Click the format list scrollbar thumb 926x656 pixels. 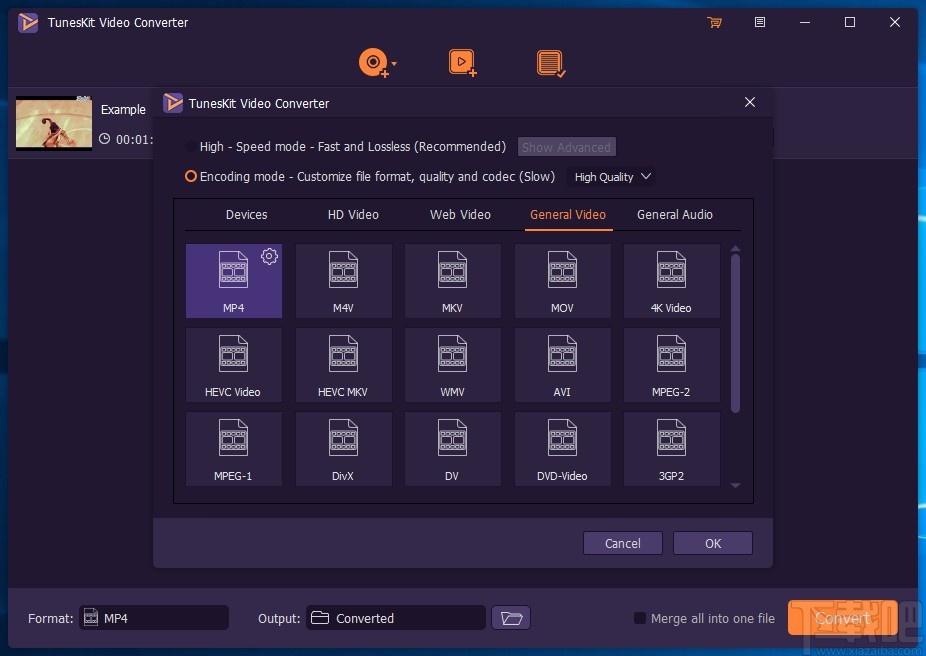click(735, 334)
